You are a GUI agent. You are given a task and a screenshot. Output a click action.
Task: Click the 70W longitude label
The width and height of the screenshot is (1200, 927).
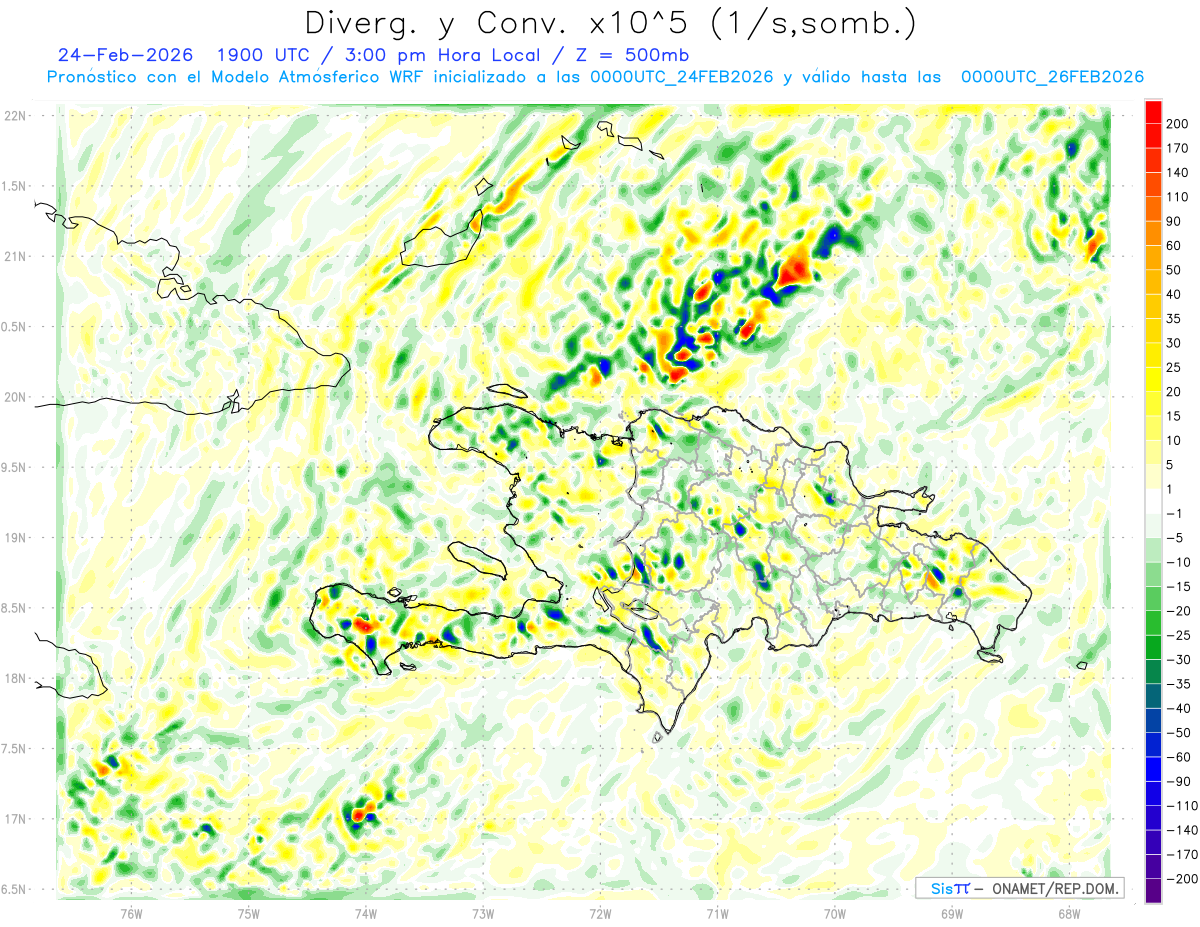pos(835,913)
